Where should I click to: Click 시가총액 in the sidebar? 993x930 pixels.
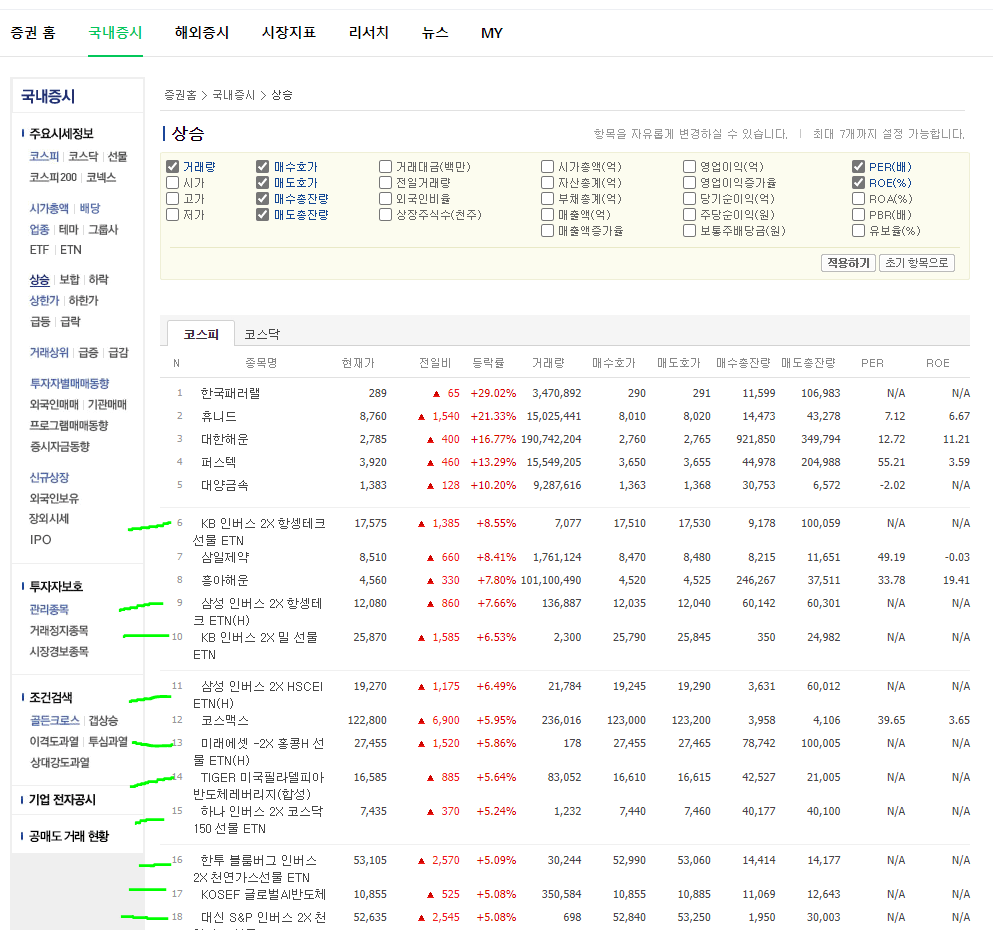click(49, 208)
